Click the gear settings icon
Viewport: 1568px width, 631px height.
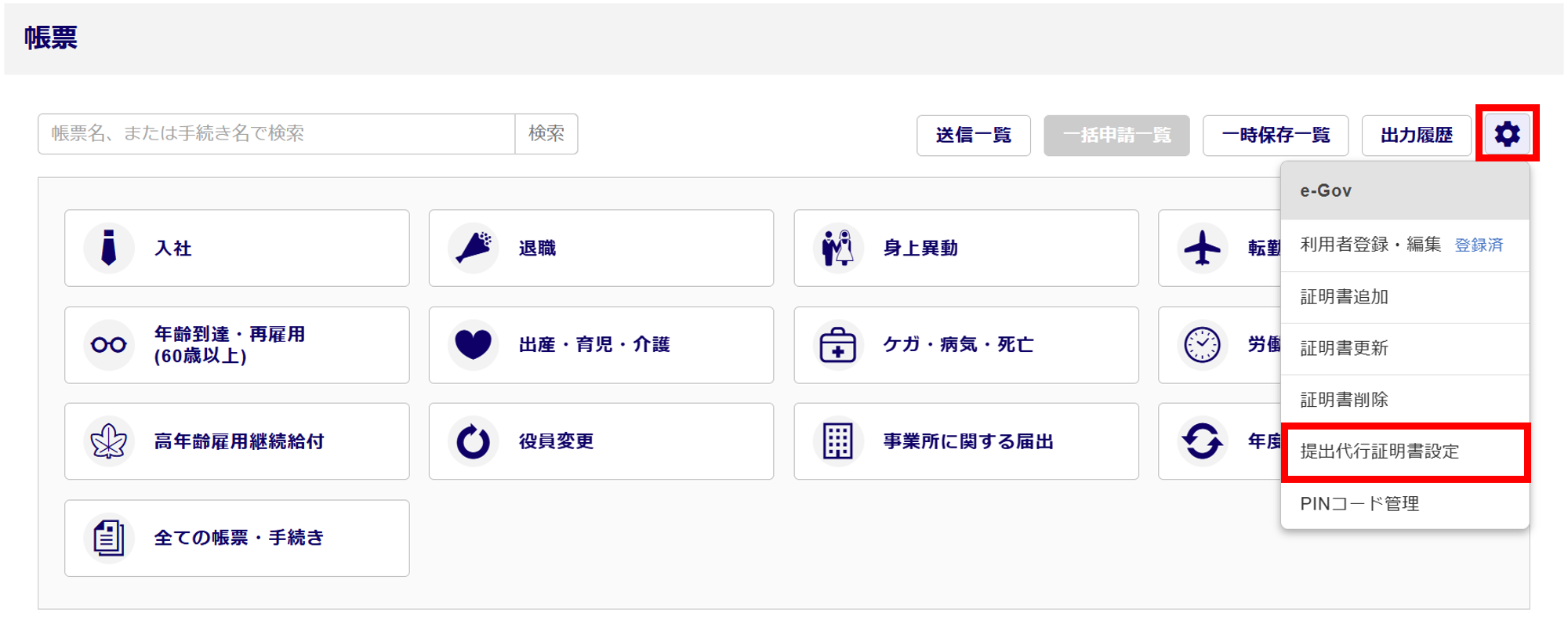[x=1506, y=134]
